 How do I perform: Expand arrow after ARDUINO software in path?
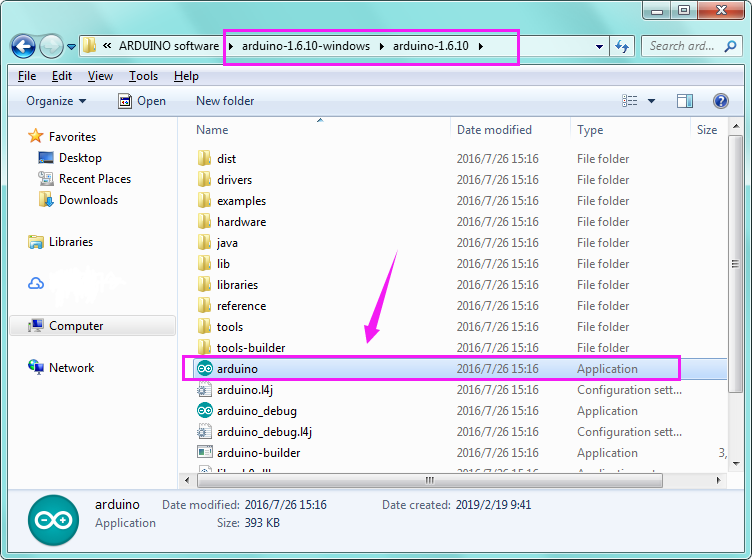(231, 47)
